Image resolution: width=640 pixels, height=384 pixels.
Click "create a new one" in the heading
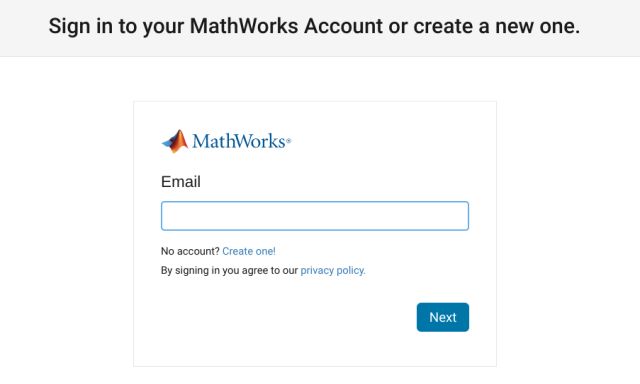[x=496, y=26]
